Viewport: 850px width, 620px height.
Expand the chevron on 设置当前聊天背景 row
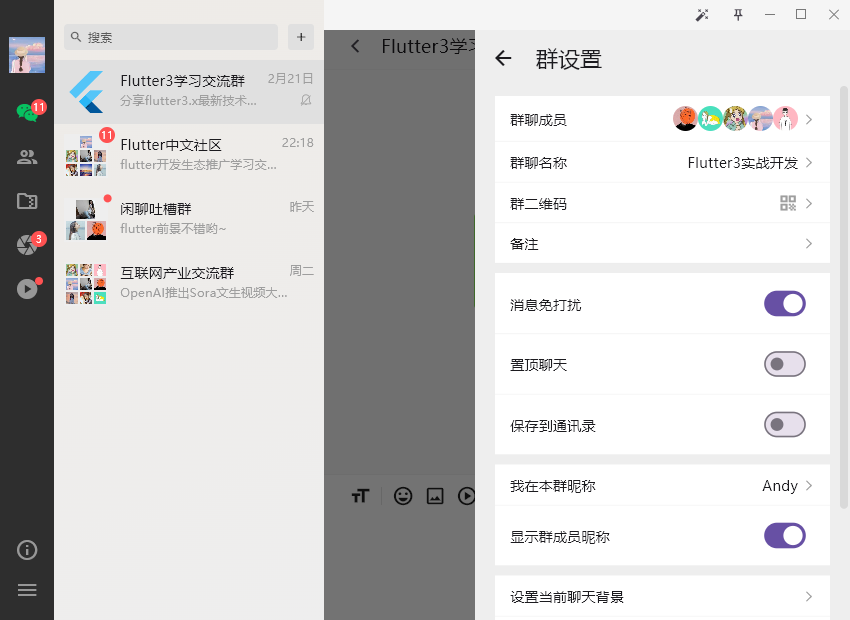tap(809, 597)
